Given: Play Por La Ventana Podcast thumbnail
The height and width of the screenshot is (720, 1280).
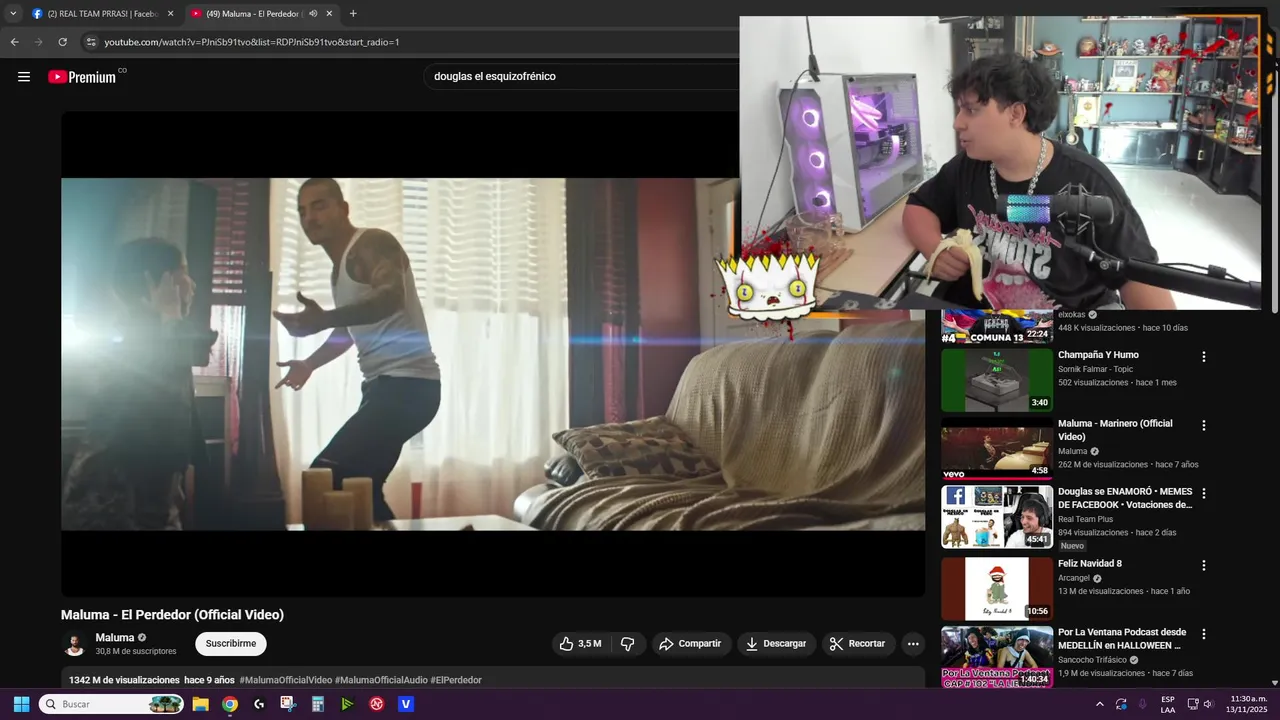Looking at the screenshot, I should click(997, 657).
